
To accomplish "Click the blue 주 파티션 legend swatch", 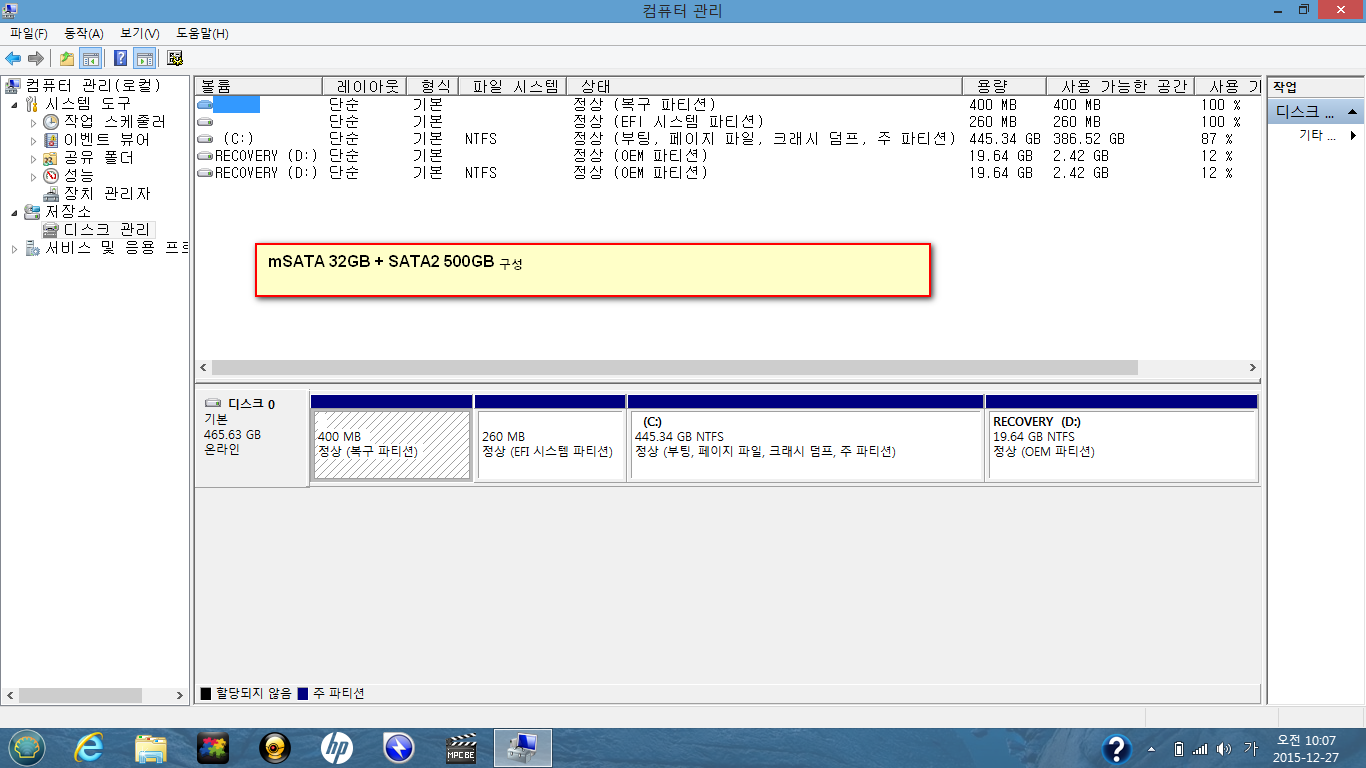I will coord(304,693).
